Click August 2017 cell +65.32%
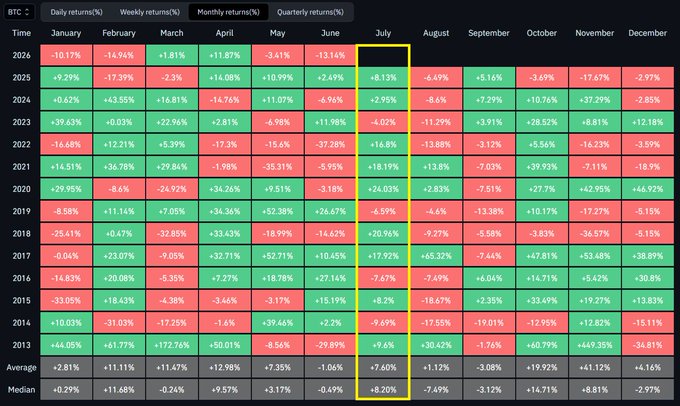 click(436, 256)
